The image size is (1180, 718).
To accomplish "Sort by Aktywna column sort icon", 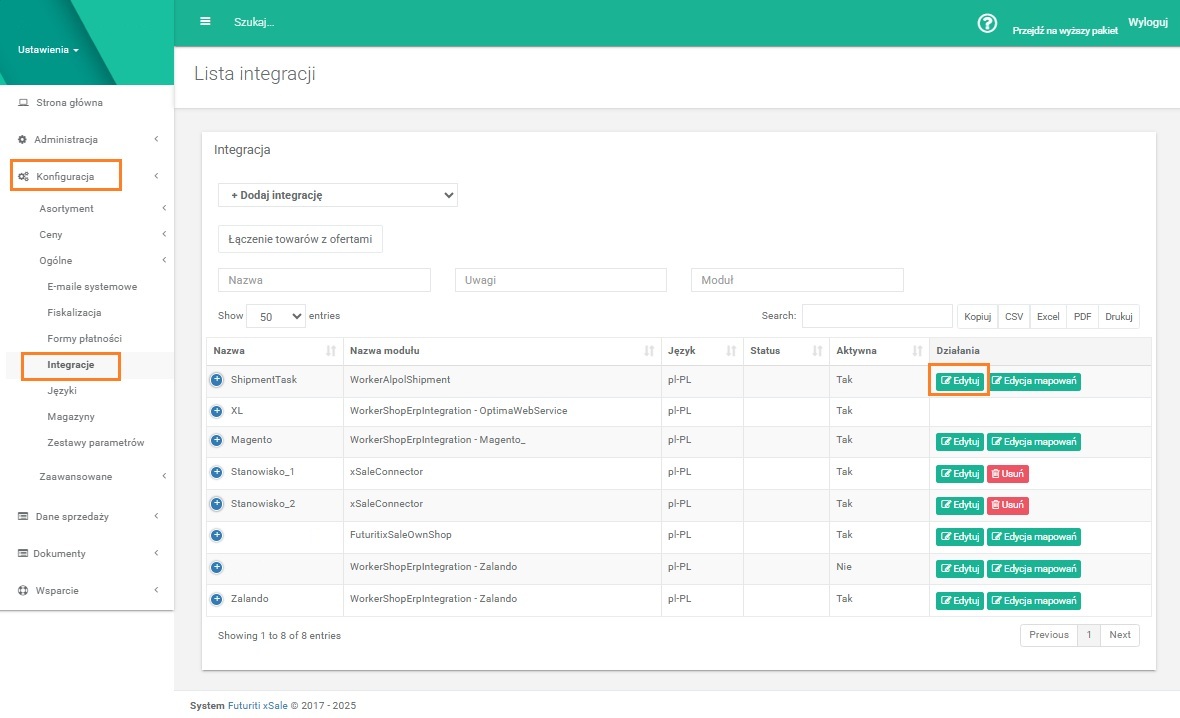I will (917, 351).
